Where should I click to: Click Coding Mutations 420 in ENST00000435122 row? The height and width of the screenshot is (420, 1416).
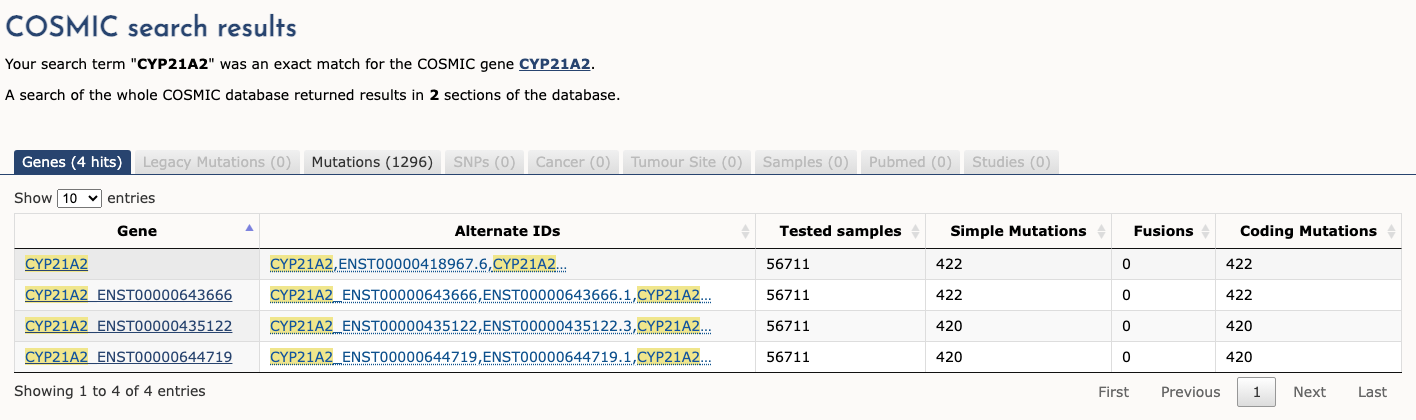[1239, 327]
